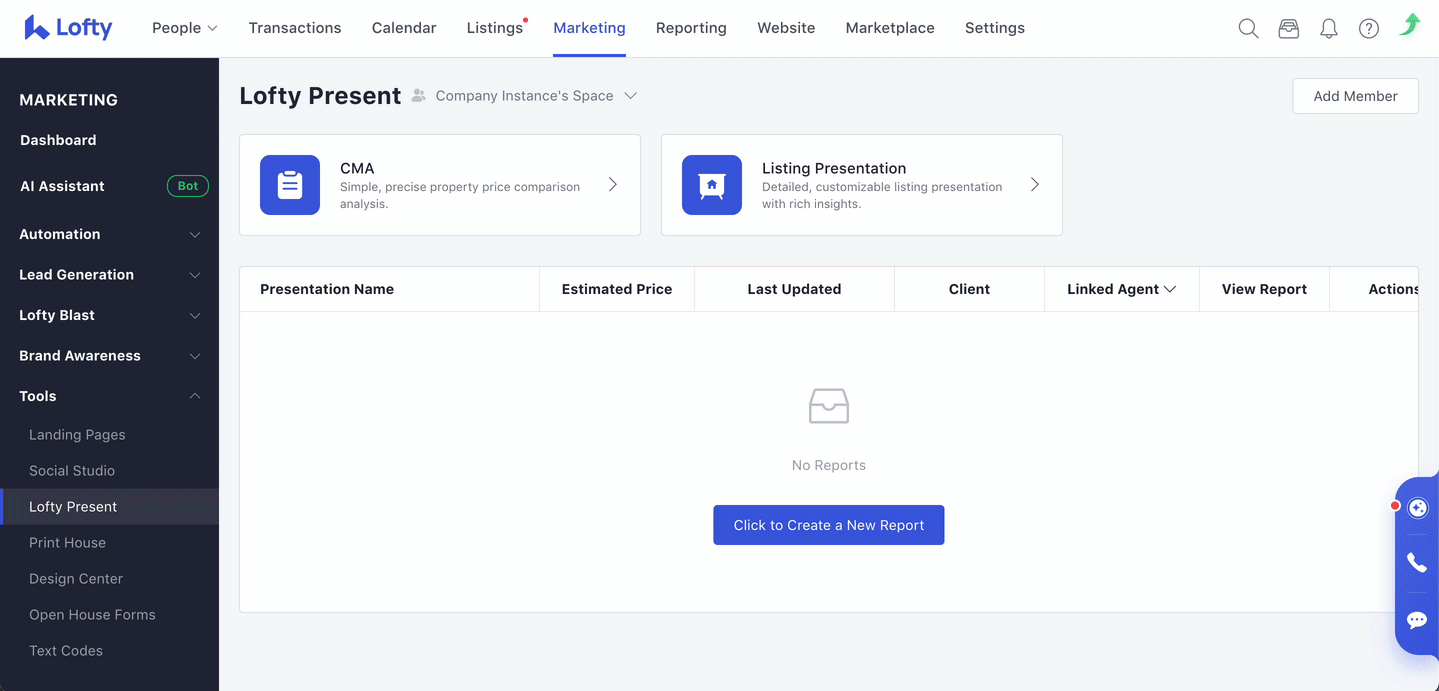
Task: Select the Marketing tab
Action: click(x=589, y=28)
